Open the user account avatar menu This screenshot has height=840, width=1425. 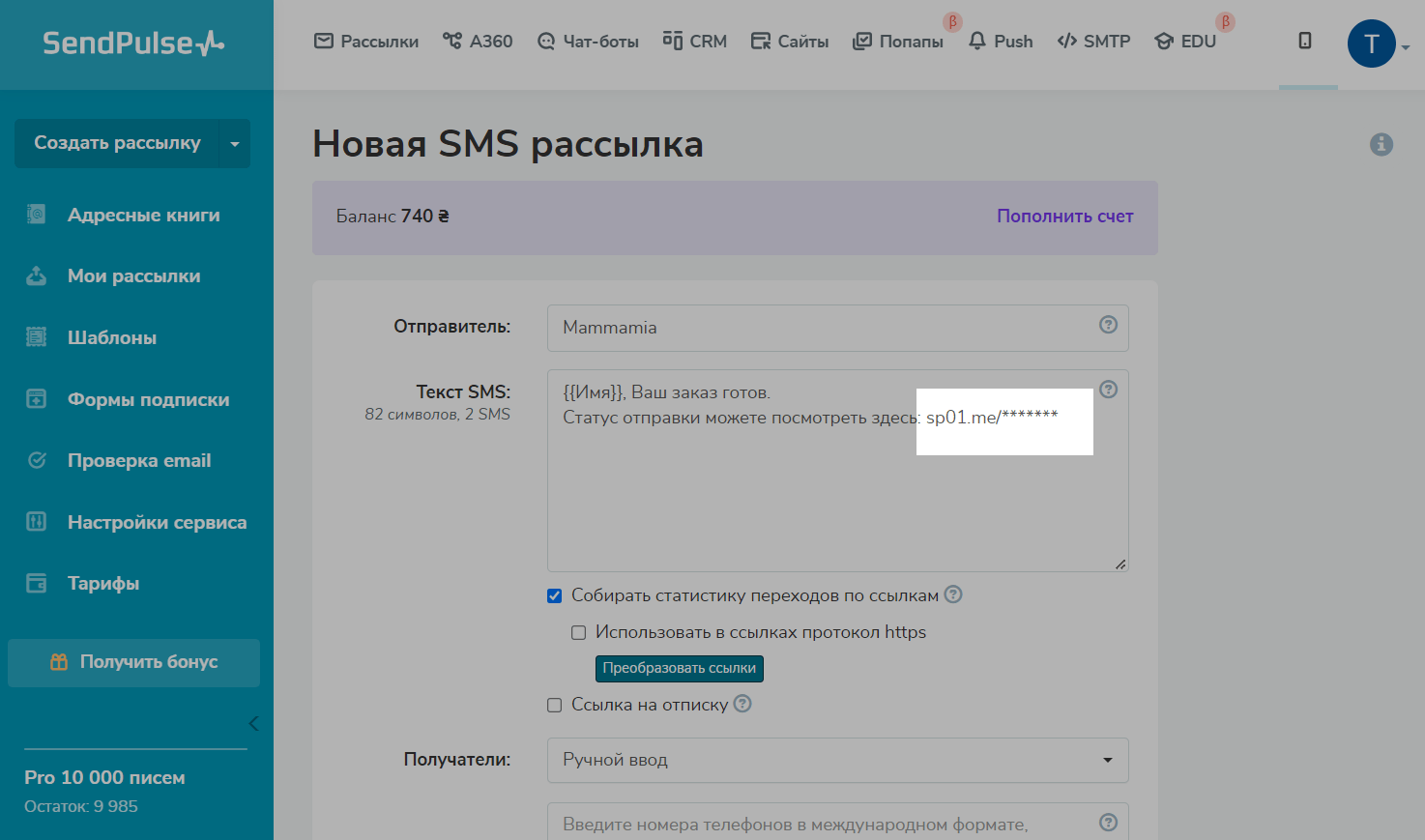pos(1371,43)
